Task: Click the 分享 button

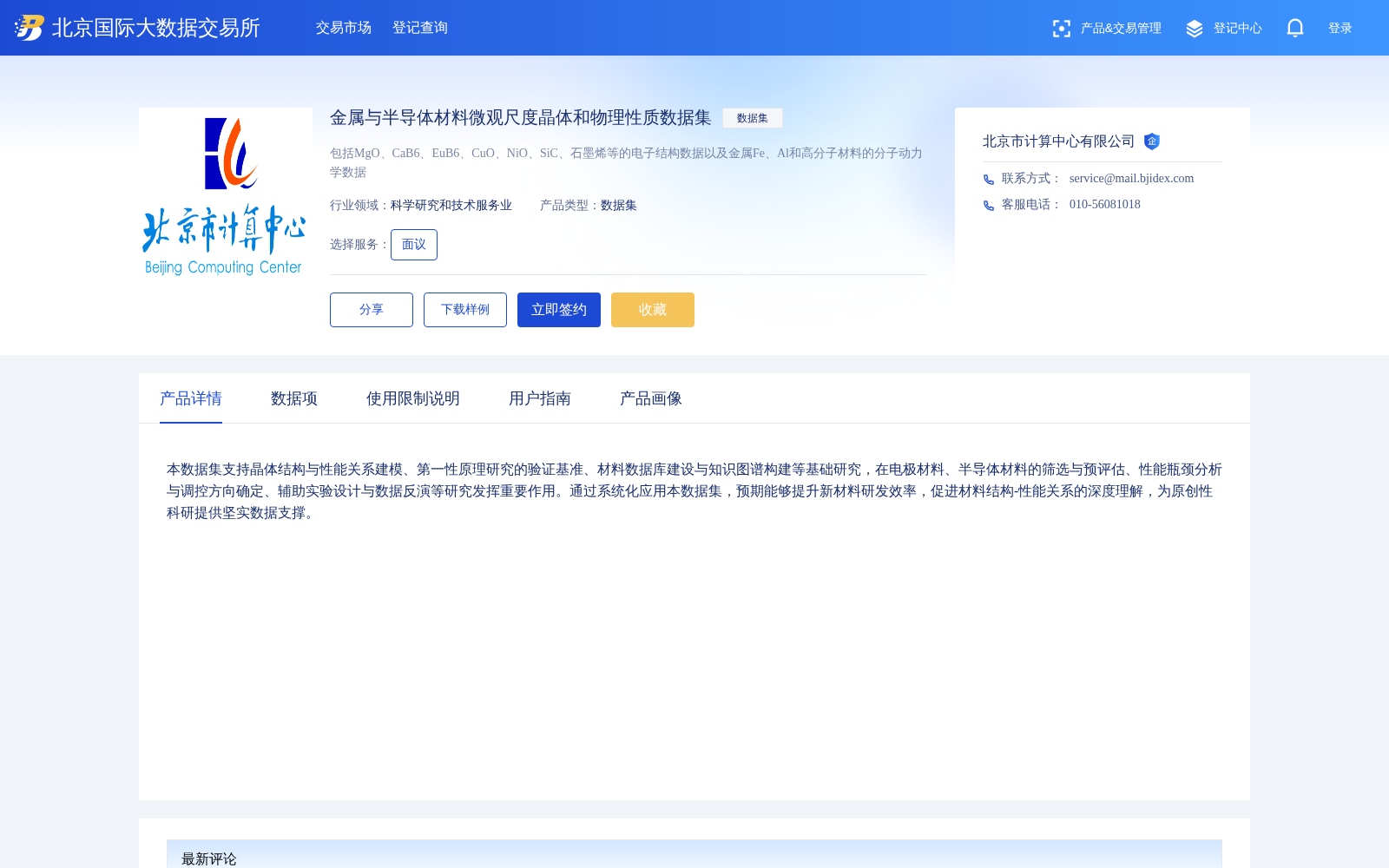Action: tap(372, 310)
